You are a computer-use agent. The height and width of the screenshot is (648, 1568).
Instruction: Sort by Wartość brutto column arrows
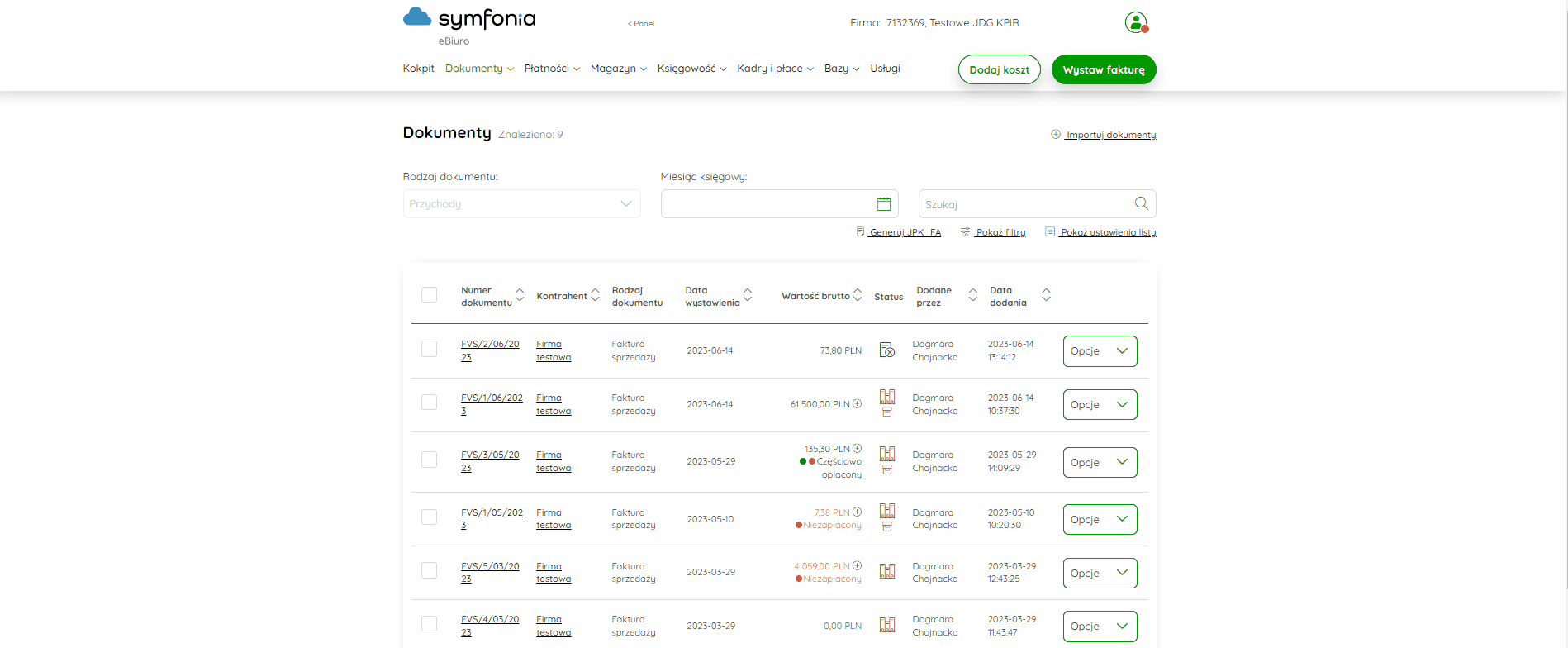(x=858, y=295)
